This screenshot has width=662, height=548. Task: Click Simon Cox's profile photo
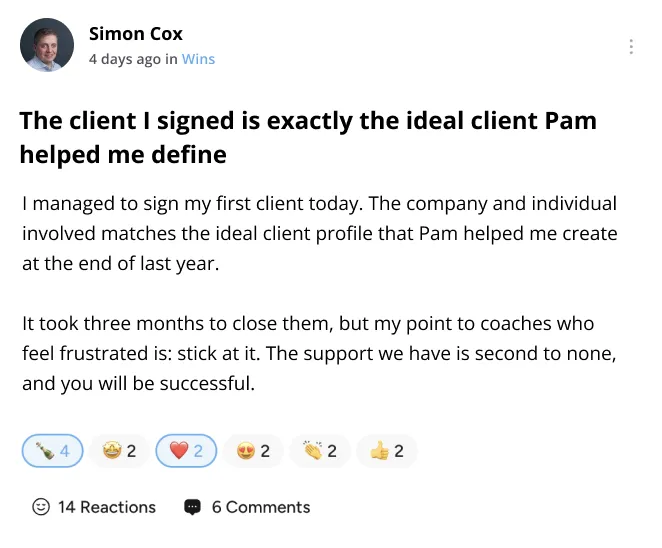pyautogui.click(x=47, y=45)
